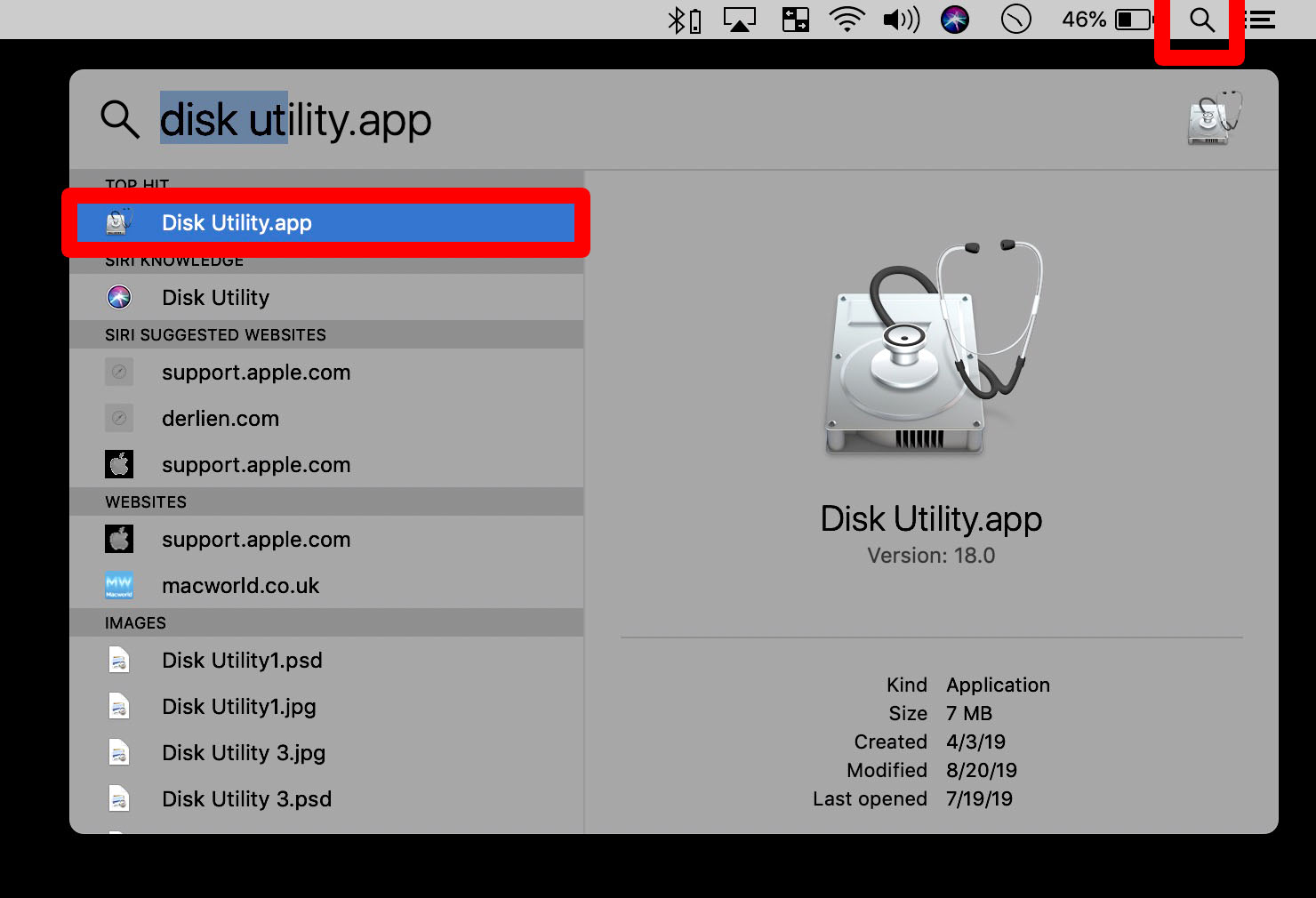This screenshot has width=1316, height=898.
Task: Click the Do Not Disturb clock icon
Action: (x=1016, y=19)
